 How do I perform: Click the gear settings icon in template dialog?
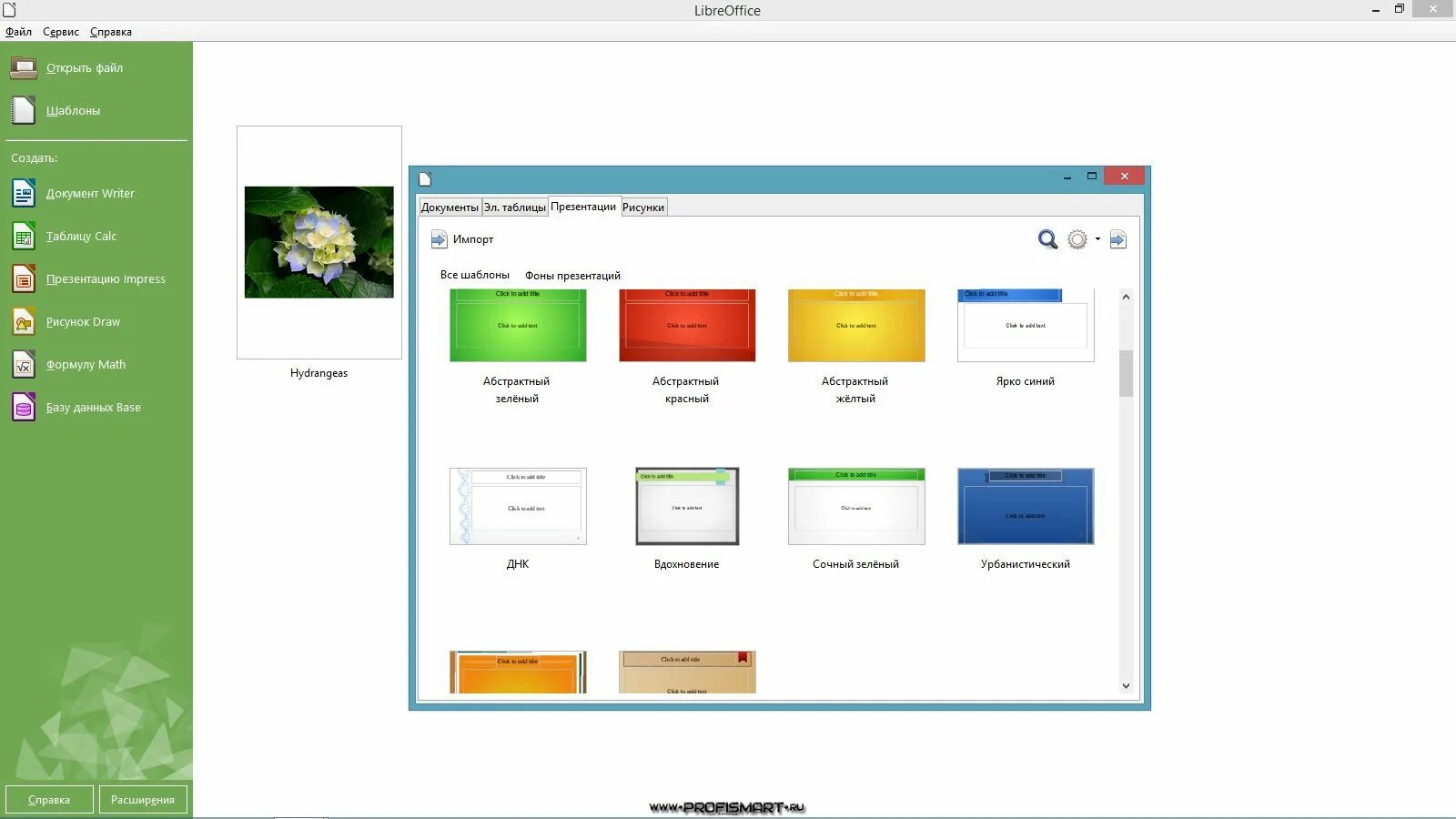(x=1077, y=239)
